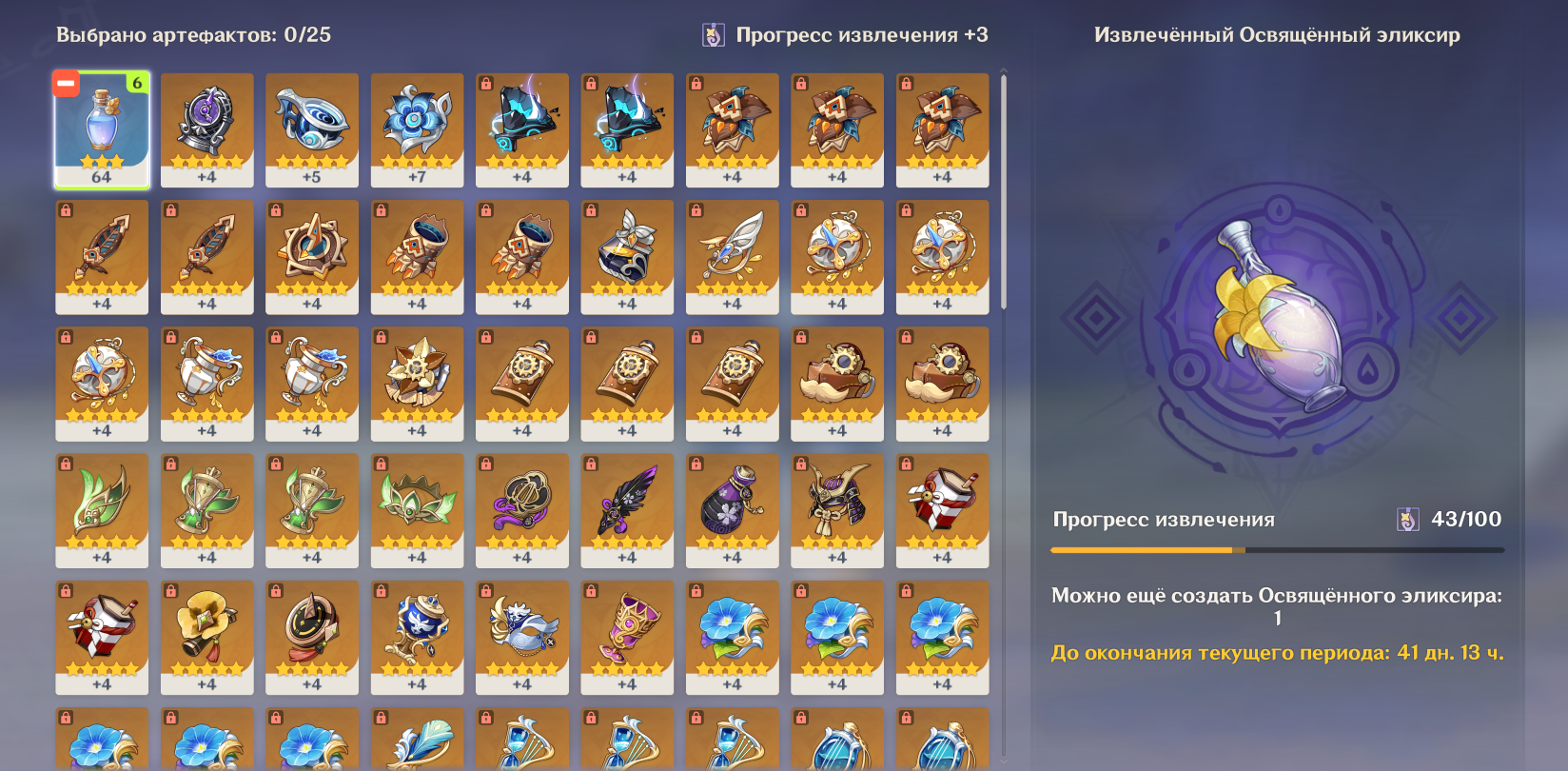Click the extraction progress bar

(1277, 550)
